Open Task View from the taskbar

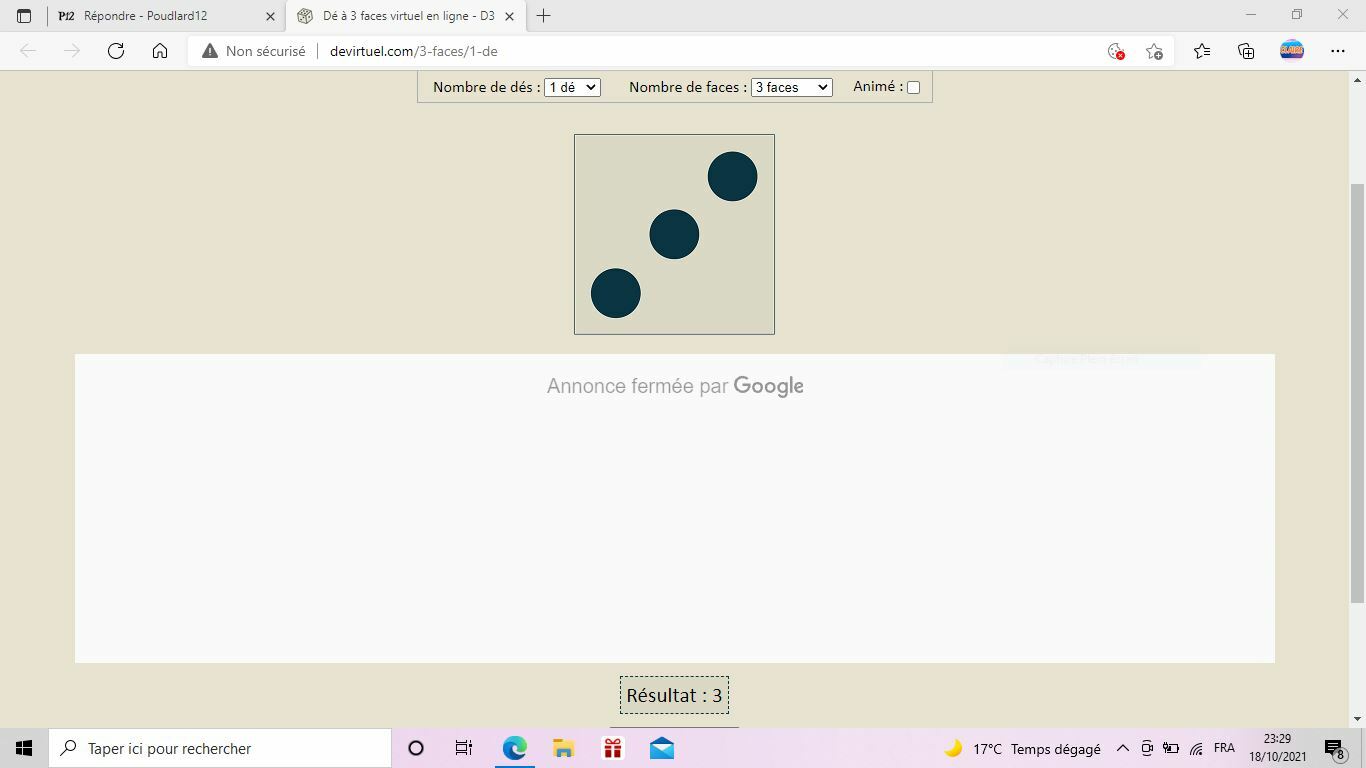(464, 748)
